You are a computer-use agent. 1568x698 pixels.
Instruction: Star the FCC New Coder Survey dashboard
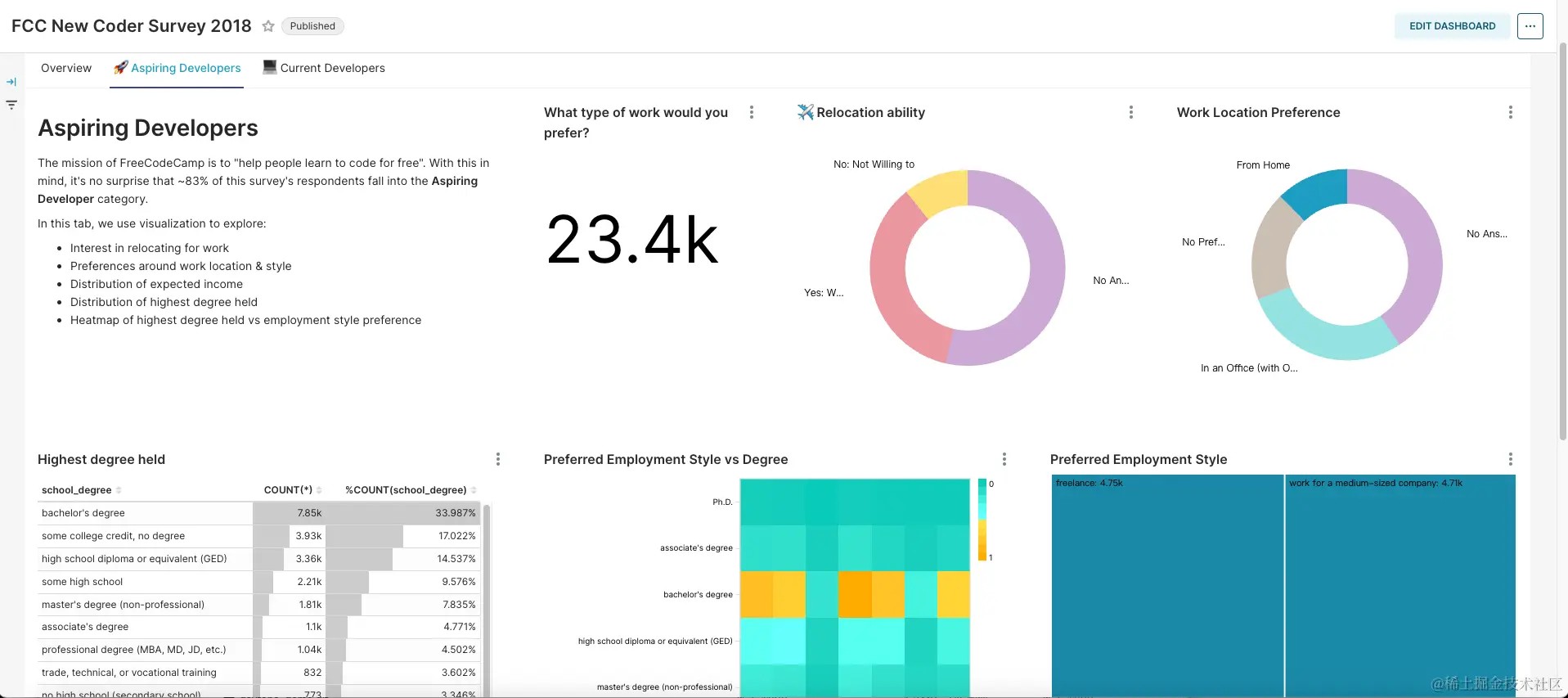click(x=268, y=26)
